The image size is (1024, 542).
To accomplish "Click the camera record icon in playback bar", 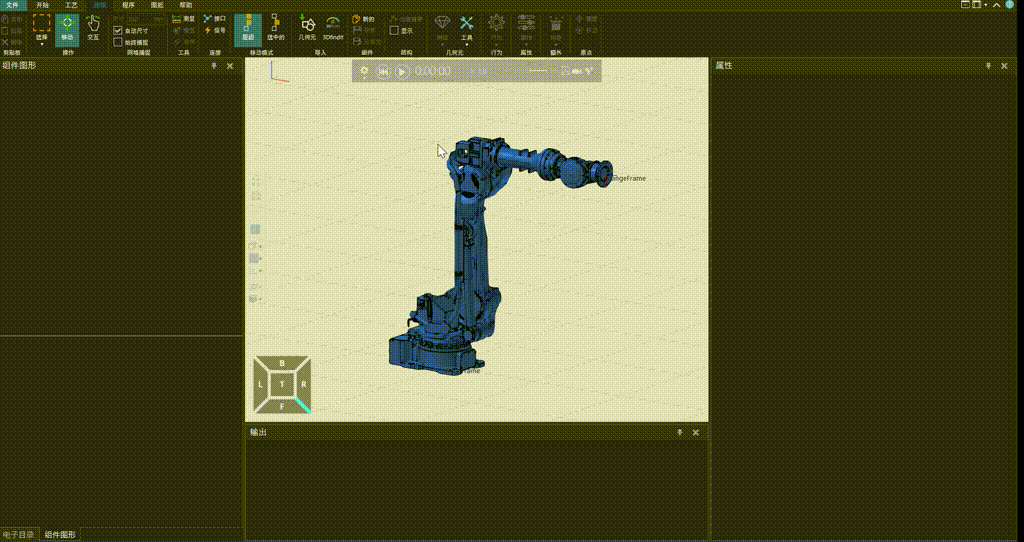I will (577, 71).
